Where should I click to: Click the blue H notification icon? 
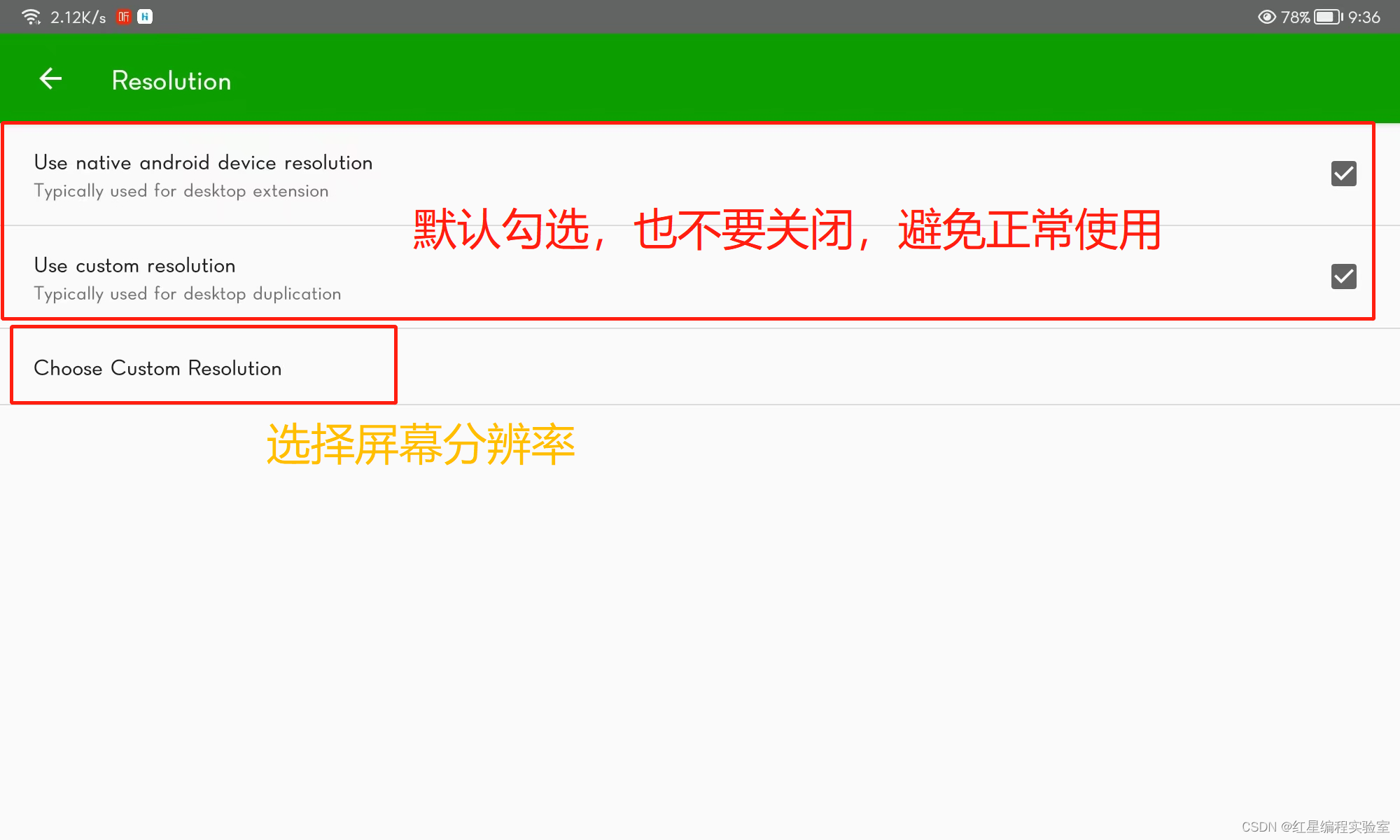(145, 17)
